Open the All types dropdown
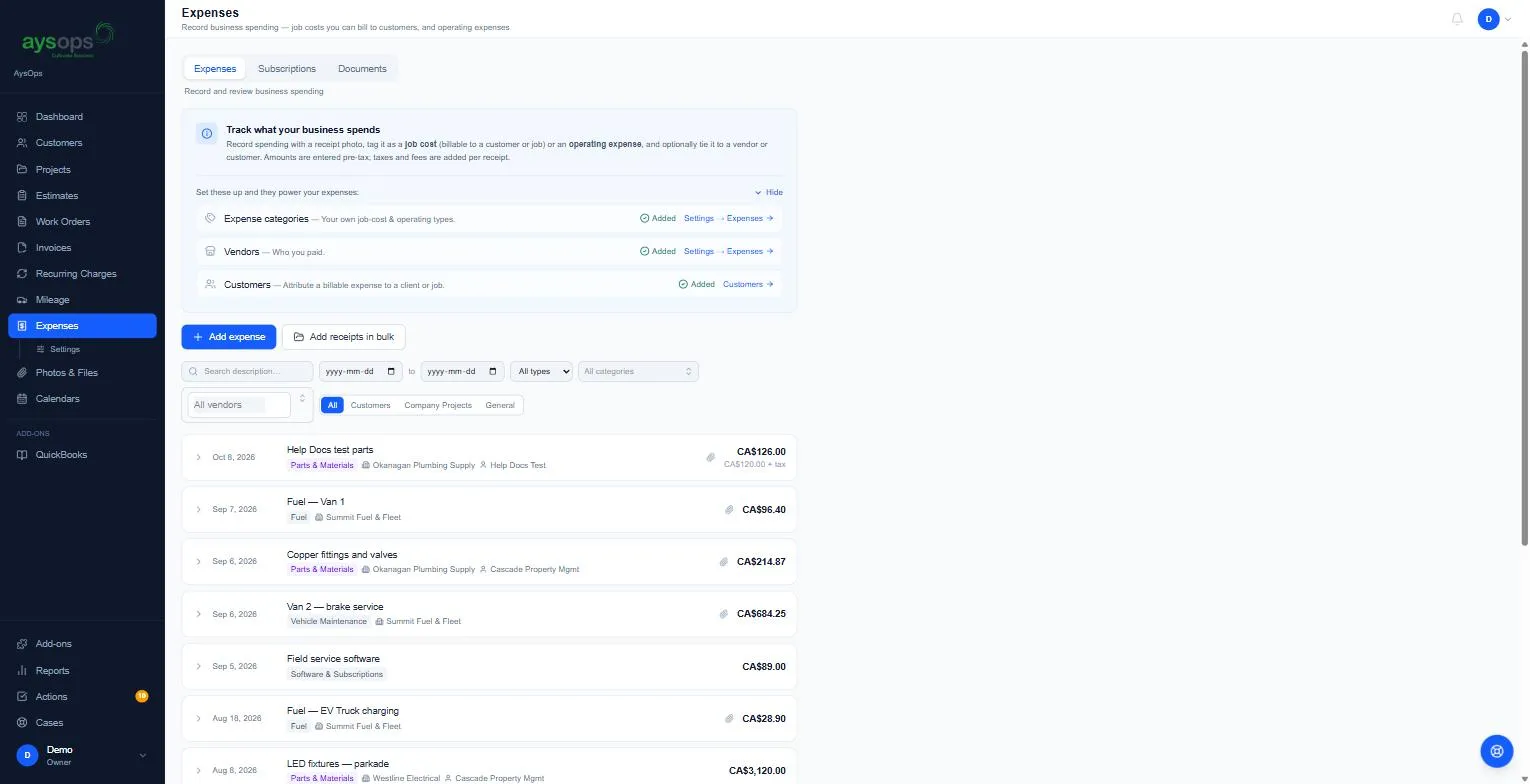 click(x=541, y=371)
